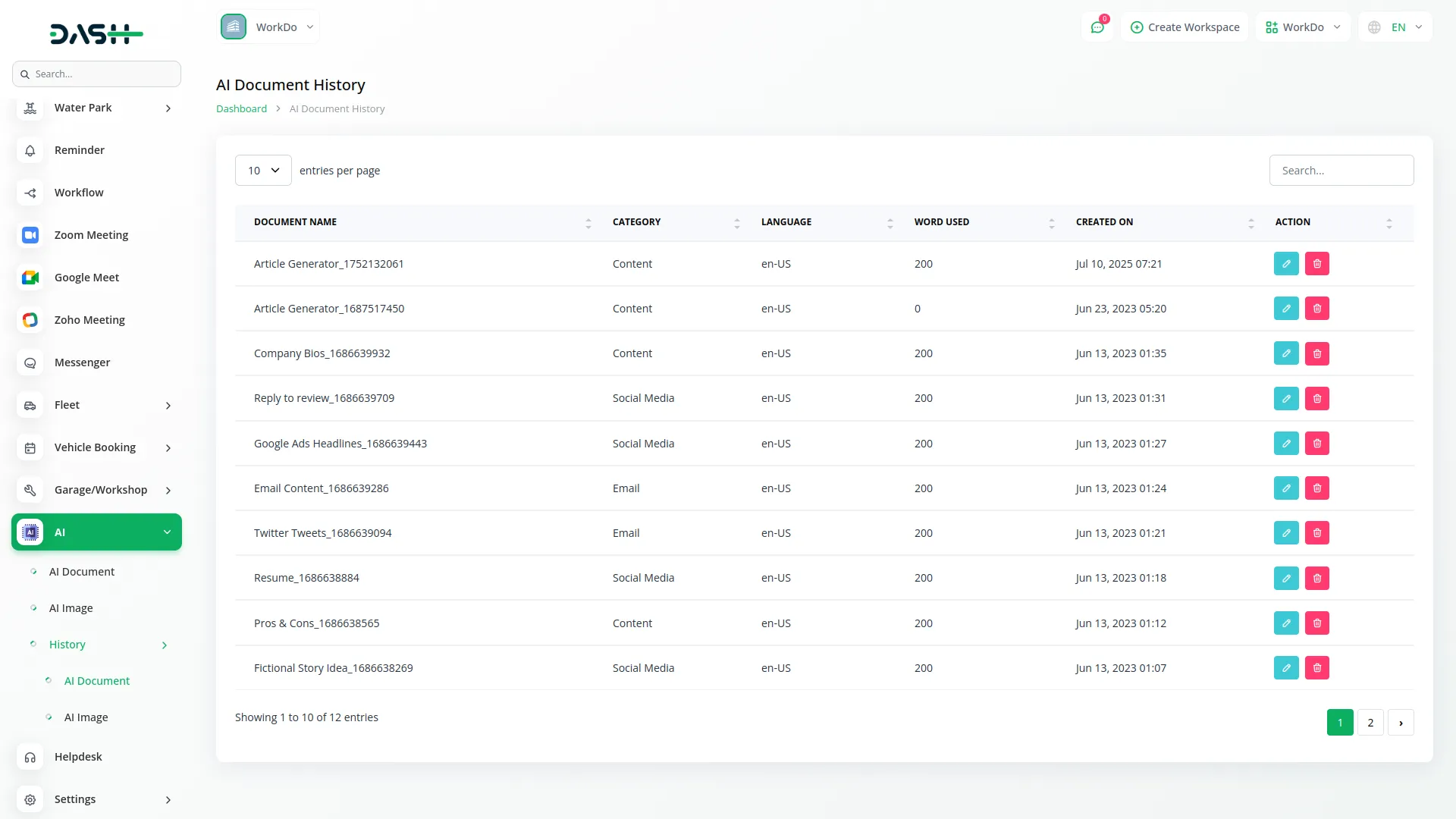Delete the Company Bios_1686639932 document
The image size is (1456, 819).
point(1317,353)
